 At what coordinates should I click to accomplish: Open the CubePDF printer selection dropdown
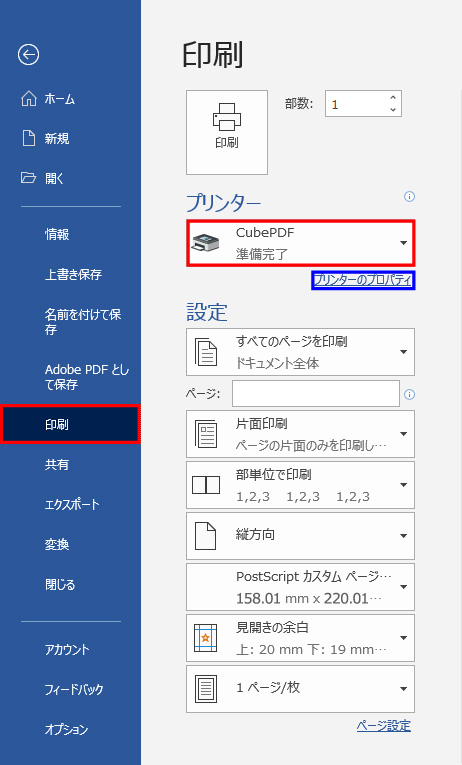pyautogui.click(x=301, y=243)
